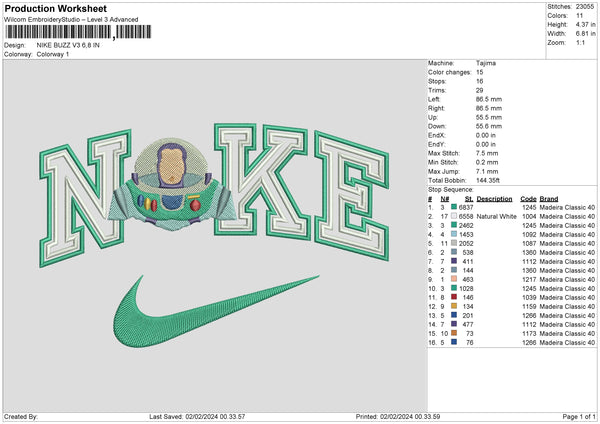Click the gray swatch in stop 5
600x424 pixels.
click(454, 243)
